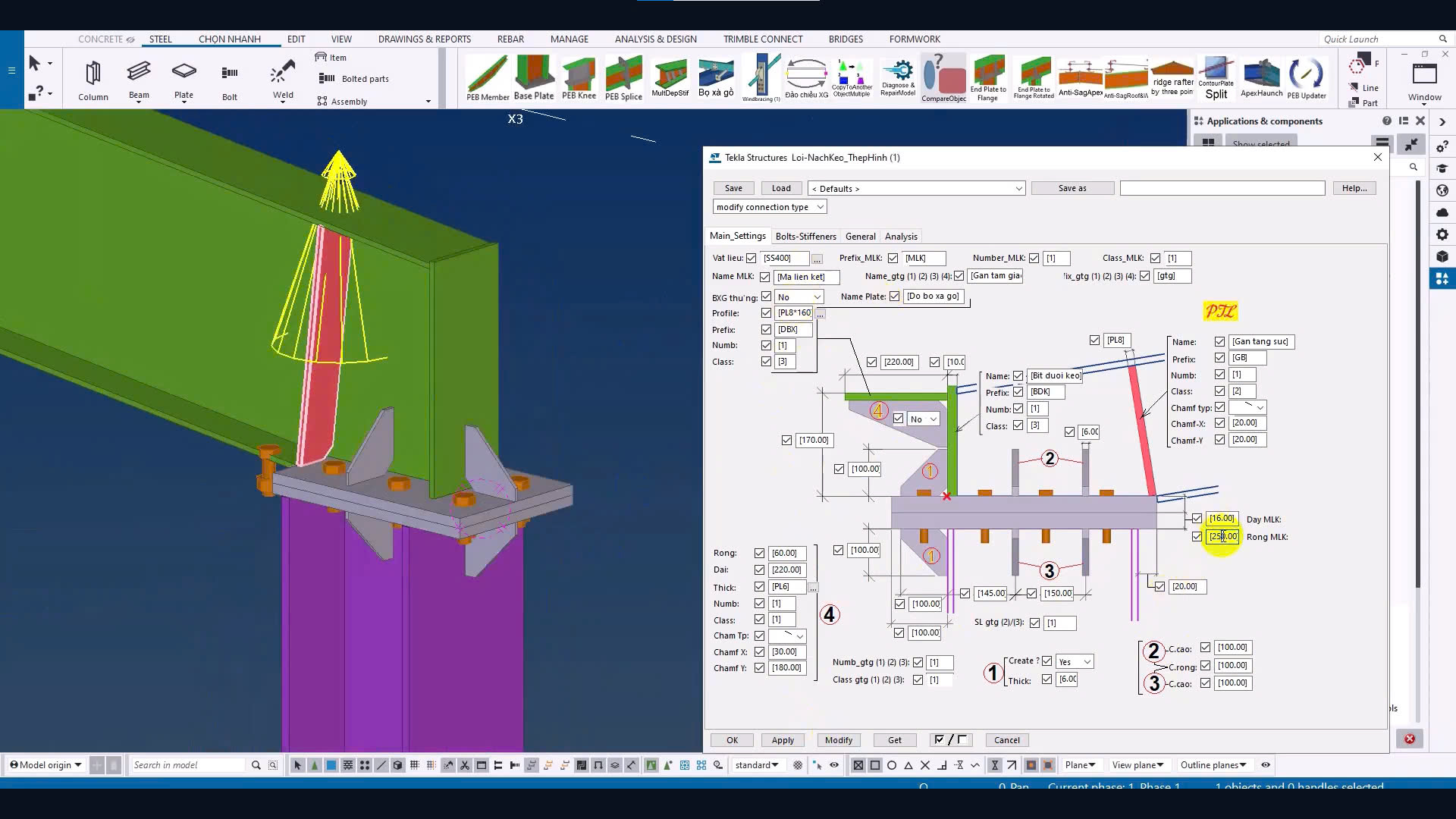Toggle the Name MLK checkbox
The width and height of the screenshot is (1456, 819).
coord(764,277)
